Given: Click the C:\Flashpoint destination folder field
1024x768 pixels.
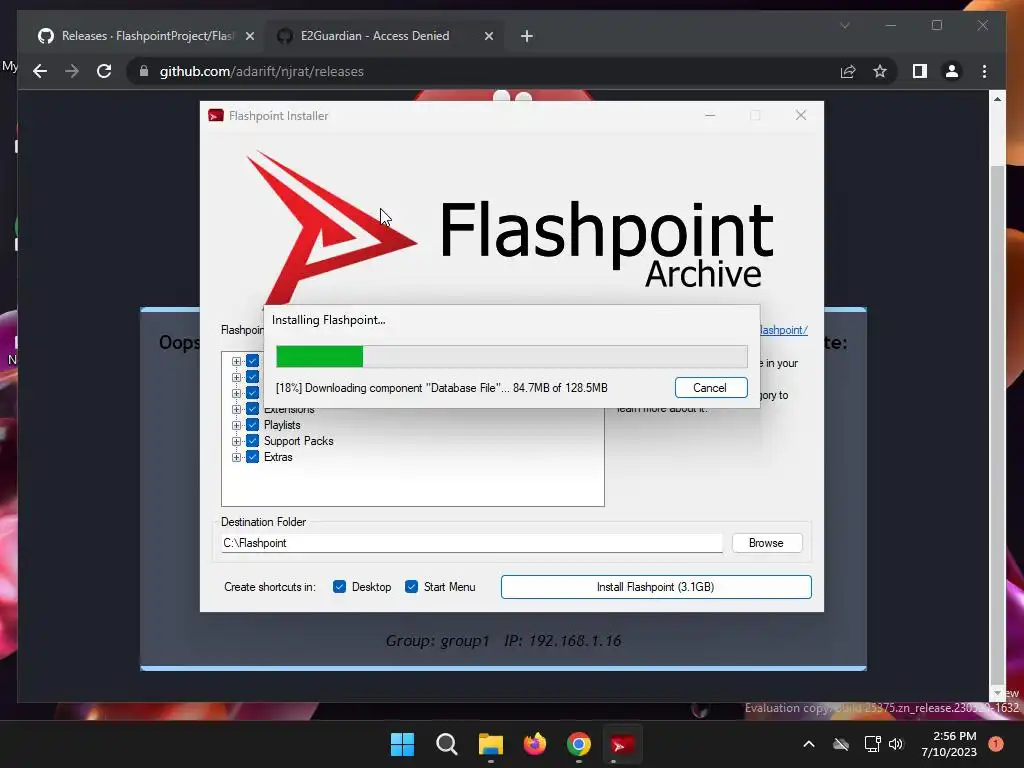Looking at the screenshot, I should coord(472,543).
